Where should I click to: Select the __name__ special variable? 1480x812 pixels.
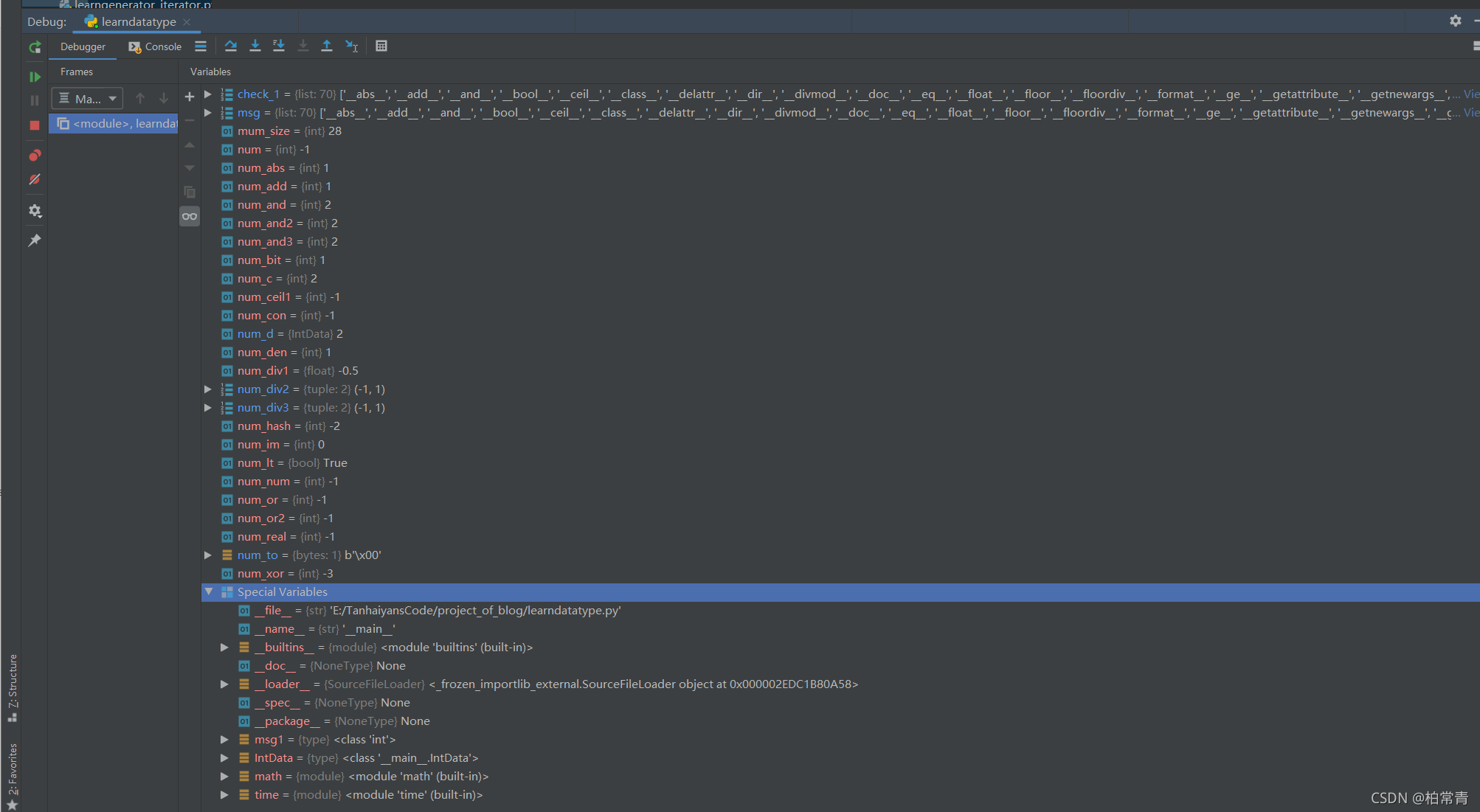[840, 629]
